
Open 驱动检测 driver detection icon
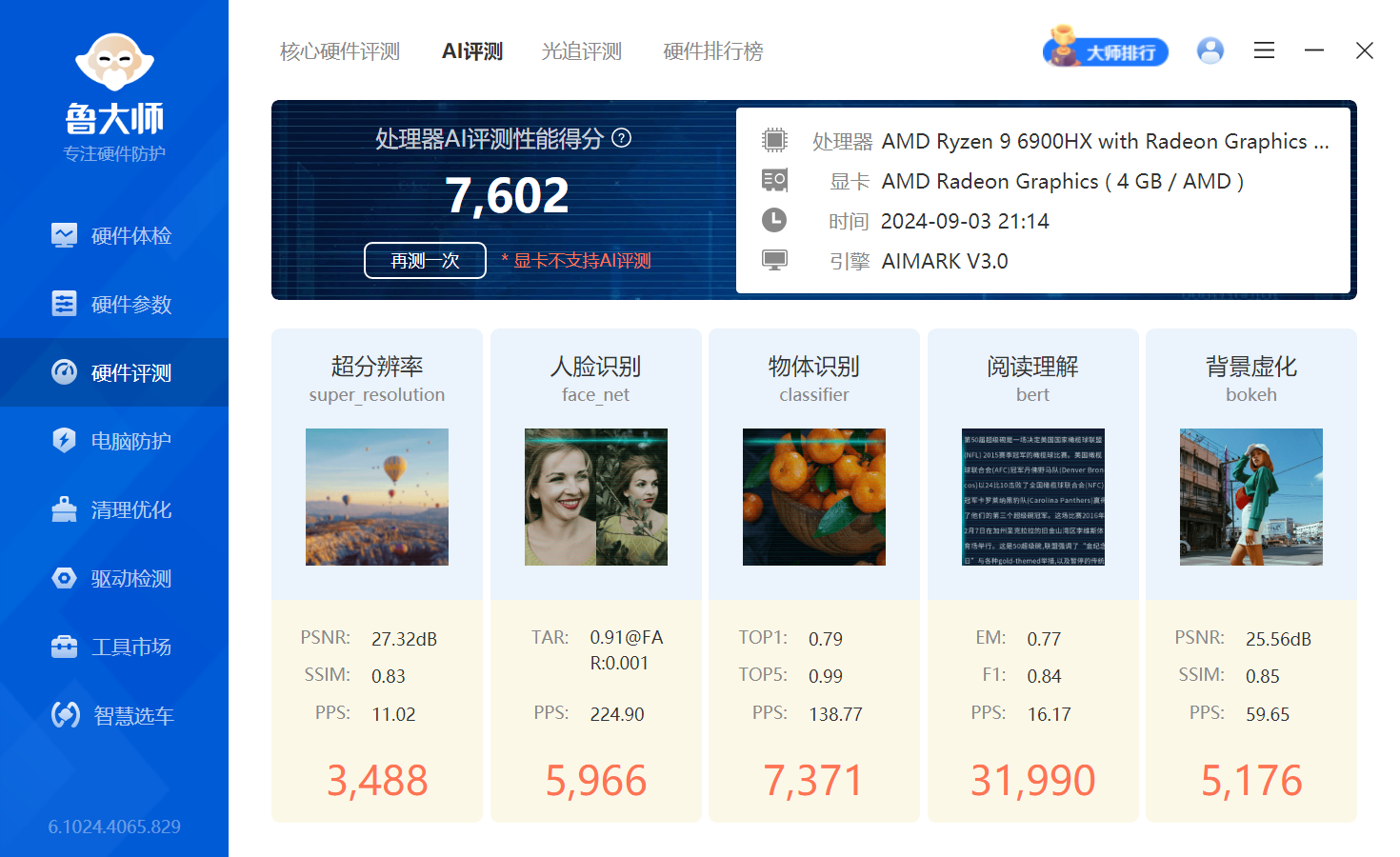pos(64,578)
